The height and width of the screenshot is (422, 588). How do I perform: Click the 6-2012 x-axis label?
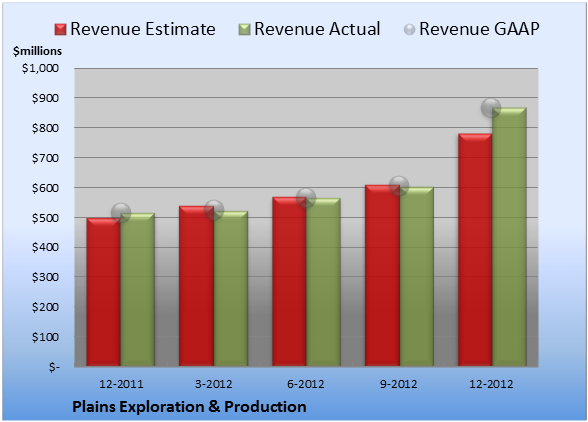point(306,384)
